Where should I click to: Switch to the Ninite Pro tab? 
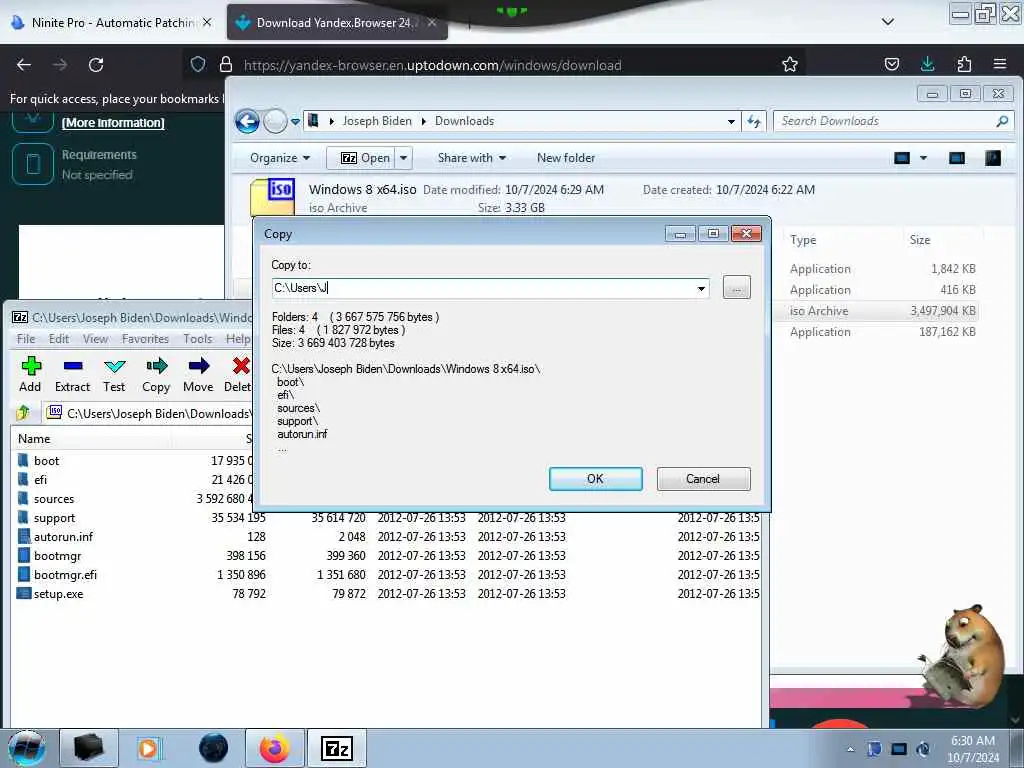[111, 22]
